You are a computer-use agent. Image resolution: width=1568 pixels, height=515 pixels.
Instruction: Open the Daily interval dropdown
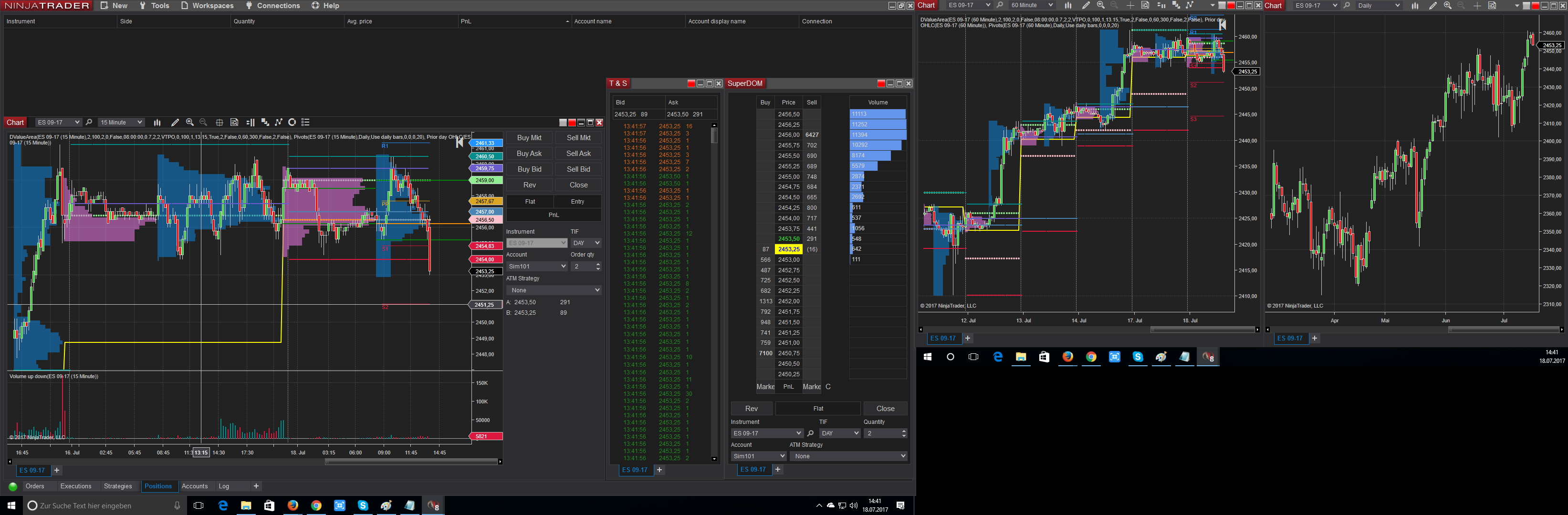pos(1379,5)
